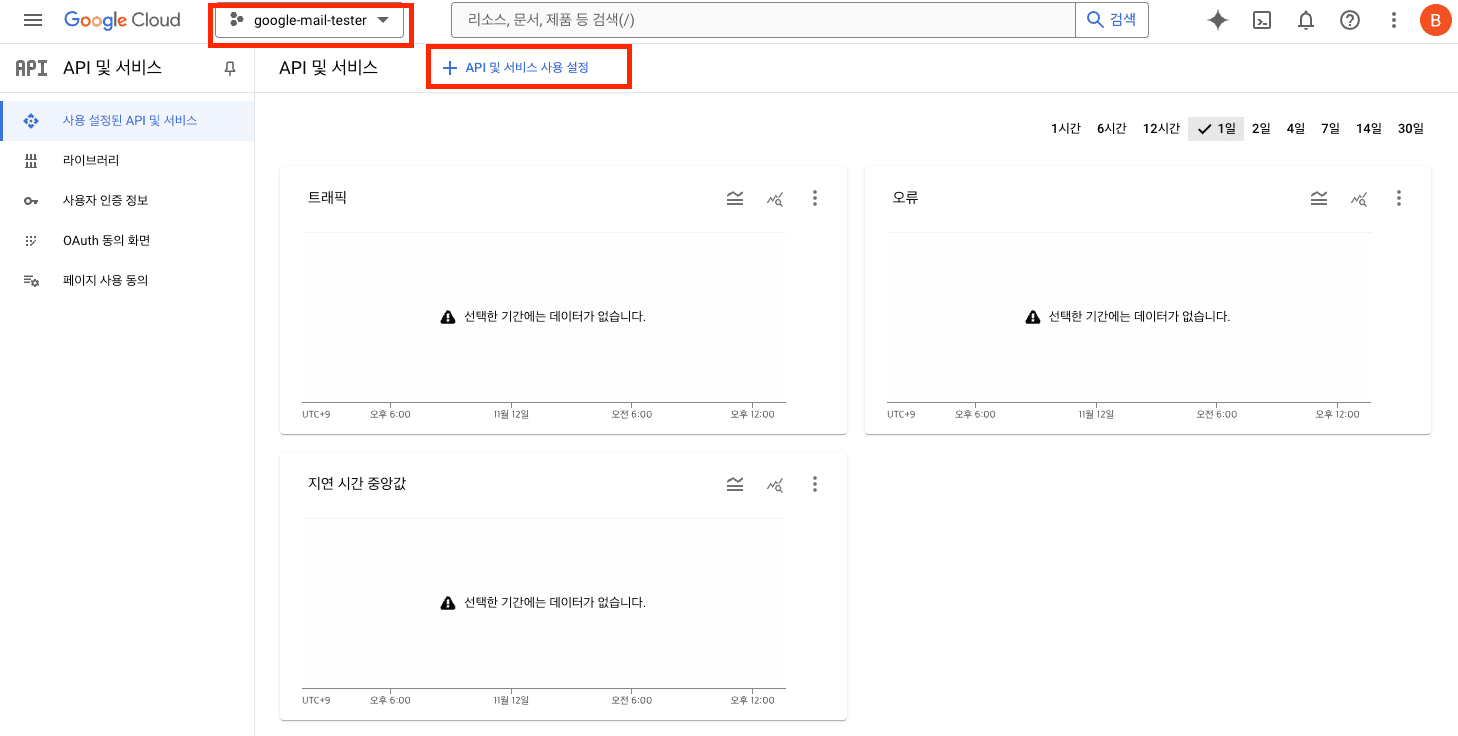Screen dimensions: 1458x736
Task: Open more options on 트래픽 chart
Action: pyautogui.click(x=815, y=198)
